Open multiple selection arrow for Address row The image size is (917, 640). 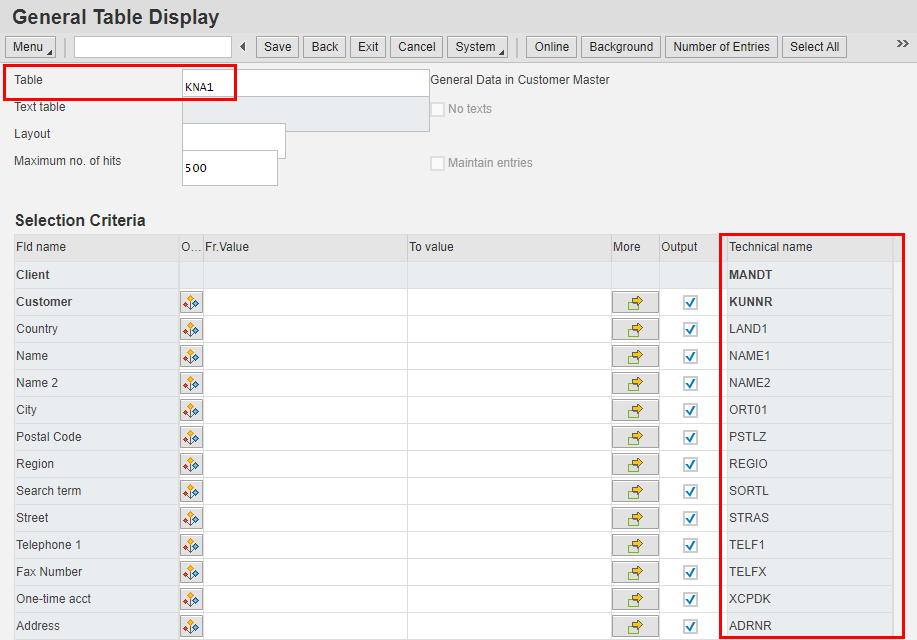click(635, 626)
